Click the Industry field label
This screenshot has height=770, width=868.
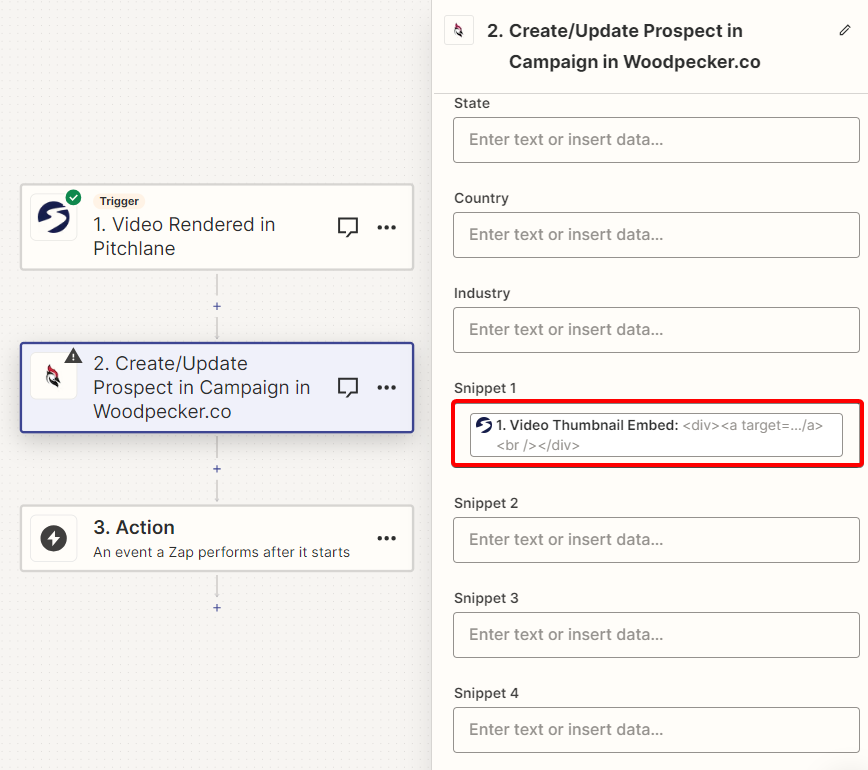pos(482,293)
